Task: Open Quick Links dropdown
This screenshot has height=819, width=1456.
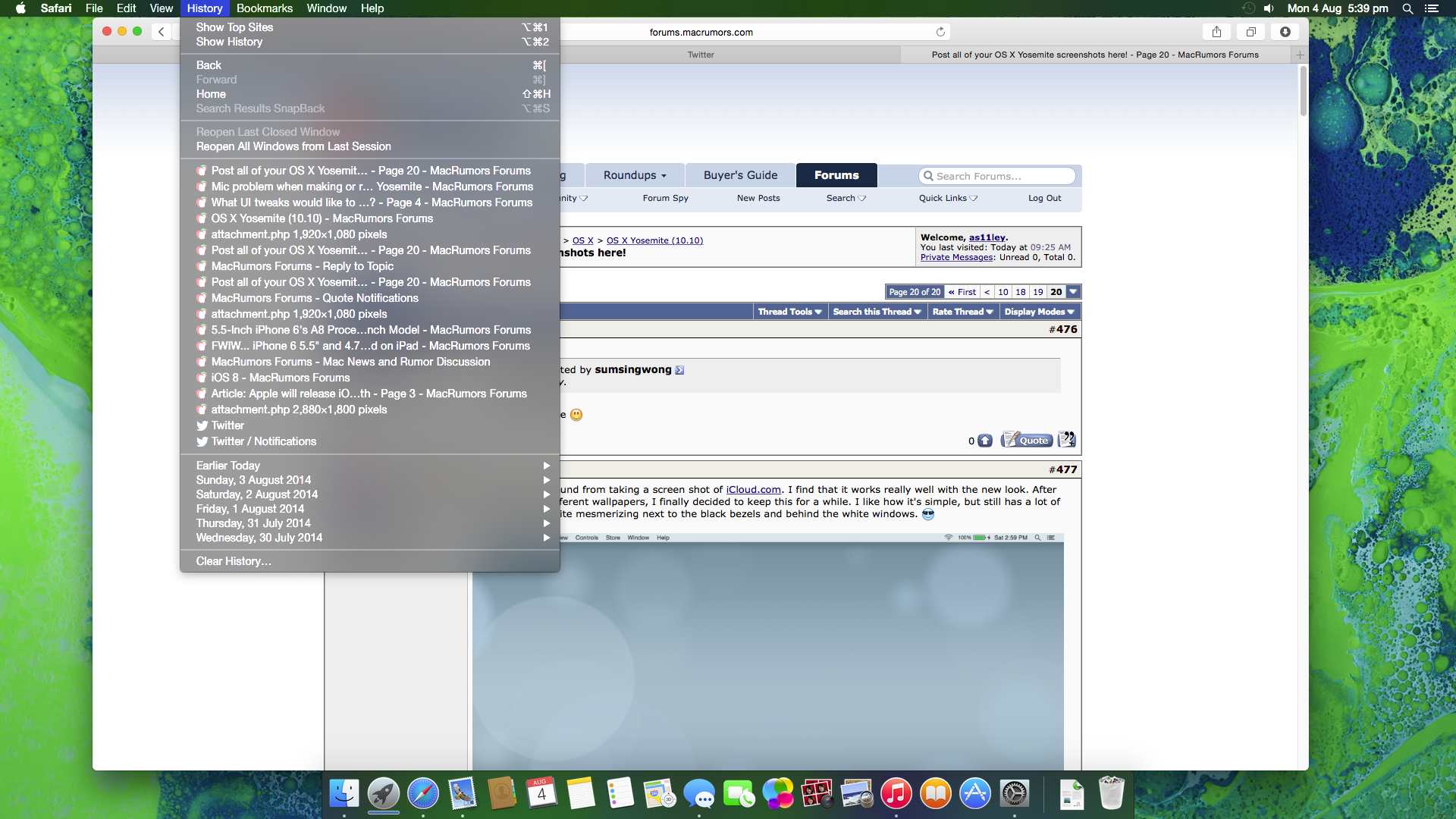Action: click(948, 198)
